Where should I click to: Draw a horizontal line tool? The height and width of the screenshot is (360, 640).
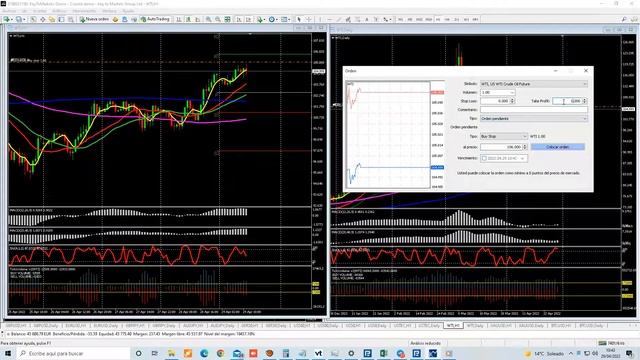[330, 19]
